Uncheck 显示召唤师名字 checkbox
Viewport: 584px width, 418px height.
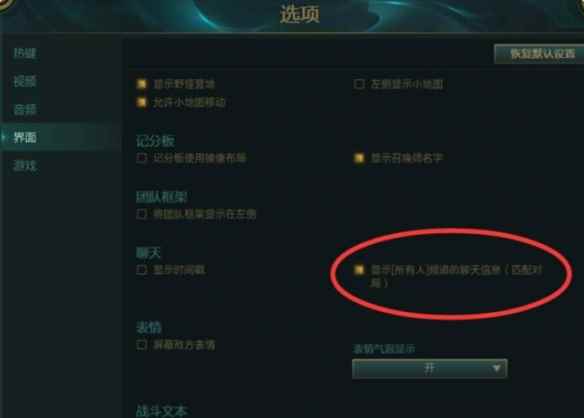(x=358, y=158)
